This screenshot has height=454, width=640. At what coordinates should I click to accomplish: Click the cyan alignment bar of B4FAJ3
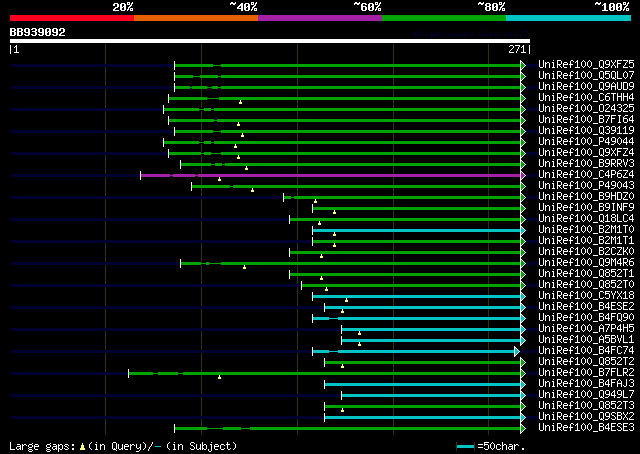click(422, 385)
